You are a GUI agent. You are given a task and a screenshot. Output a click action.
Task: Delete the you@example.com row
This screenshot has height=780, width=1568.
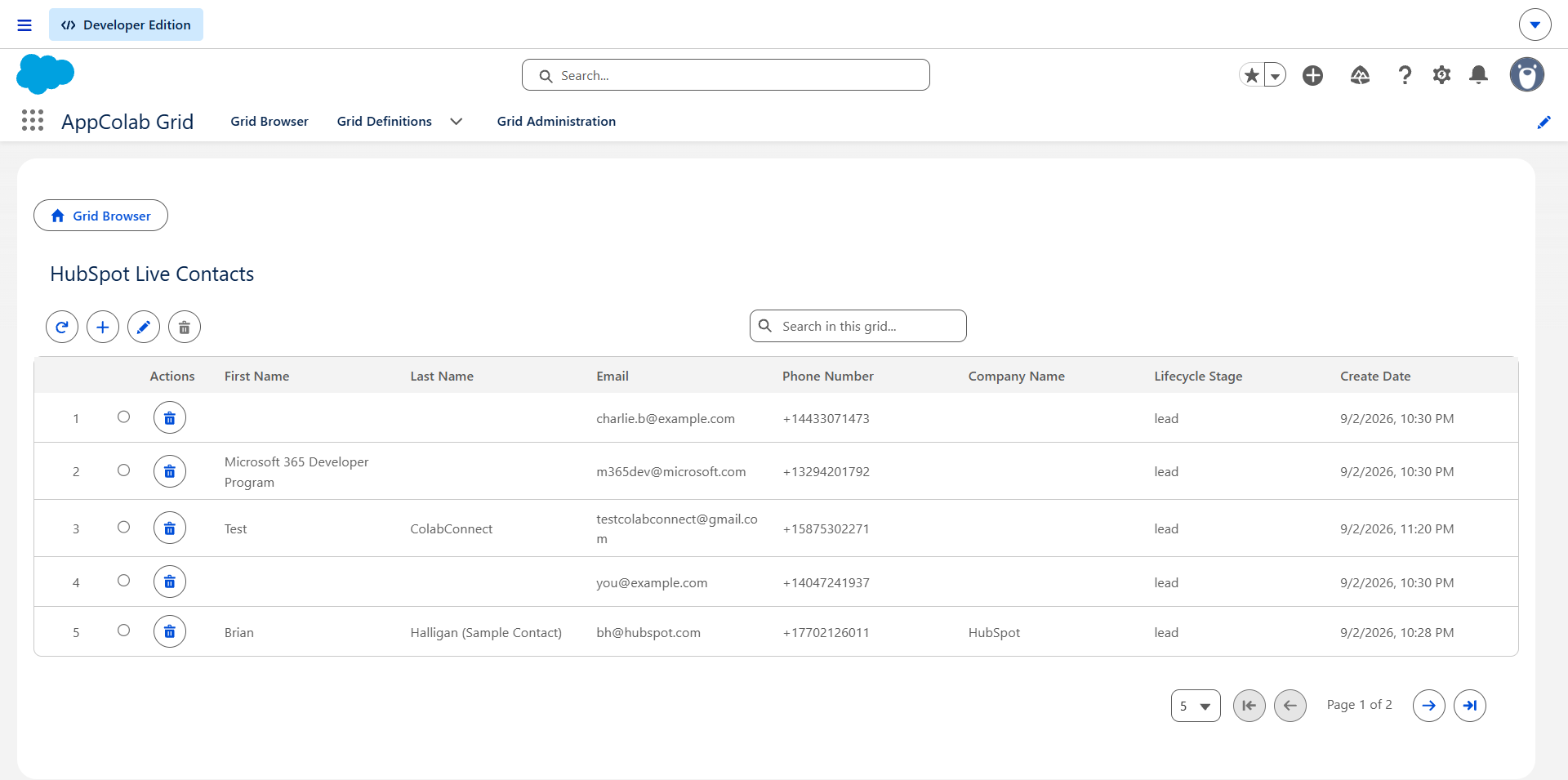tap(170, 582)
